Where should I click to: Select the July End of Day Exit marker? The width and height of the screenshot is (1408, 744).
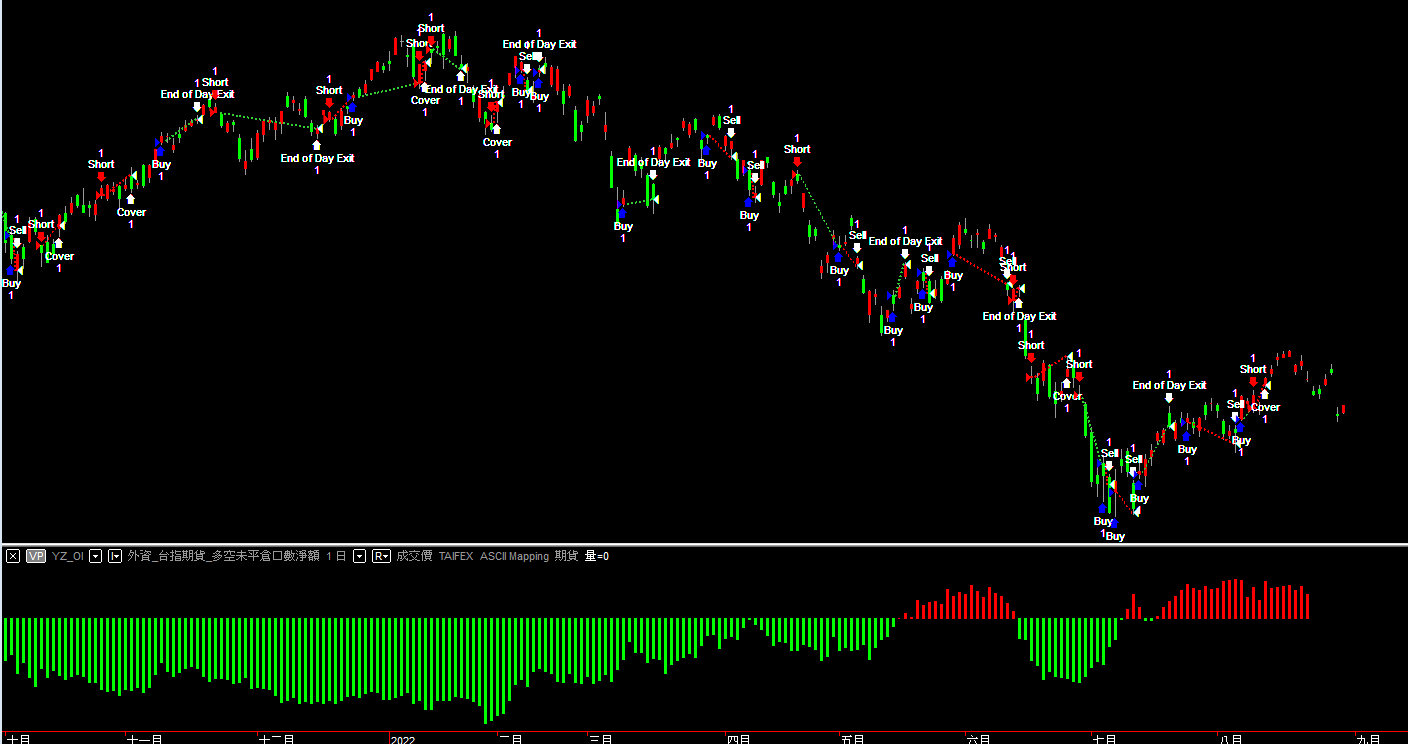click(1169, 385)
